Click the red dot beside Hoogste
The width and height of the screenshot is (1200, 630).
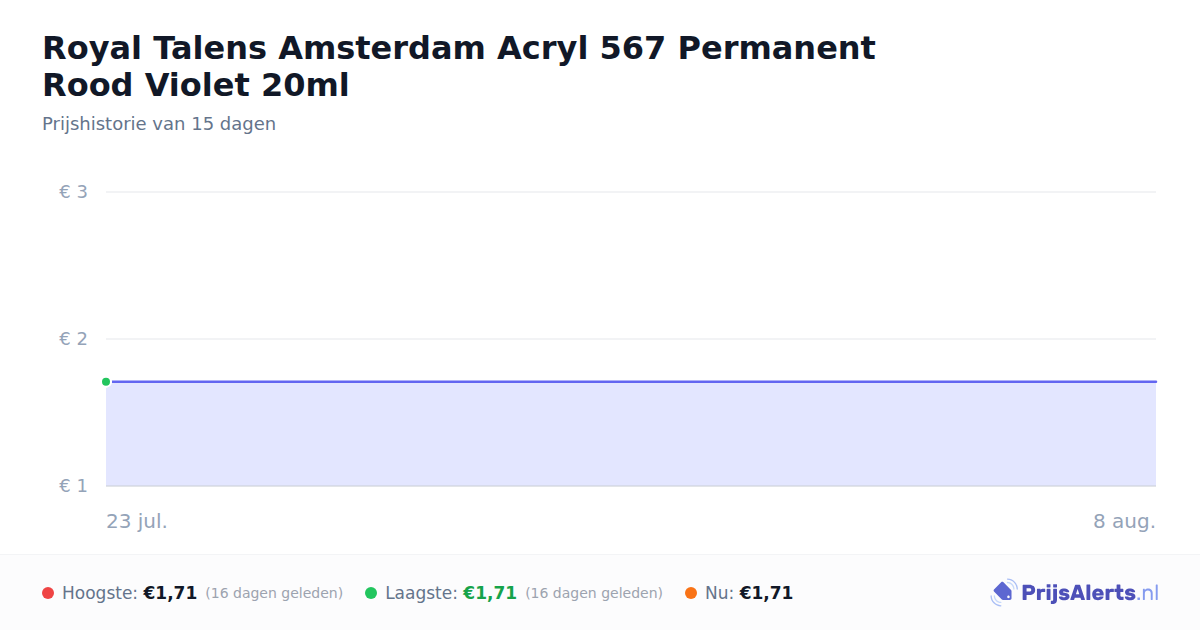coord(48,593)
